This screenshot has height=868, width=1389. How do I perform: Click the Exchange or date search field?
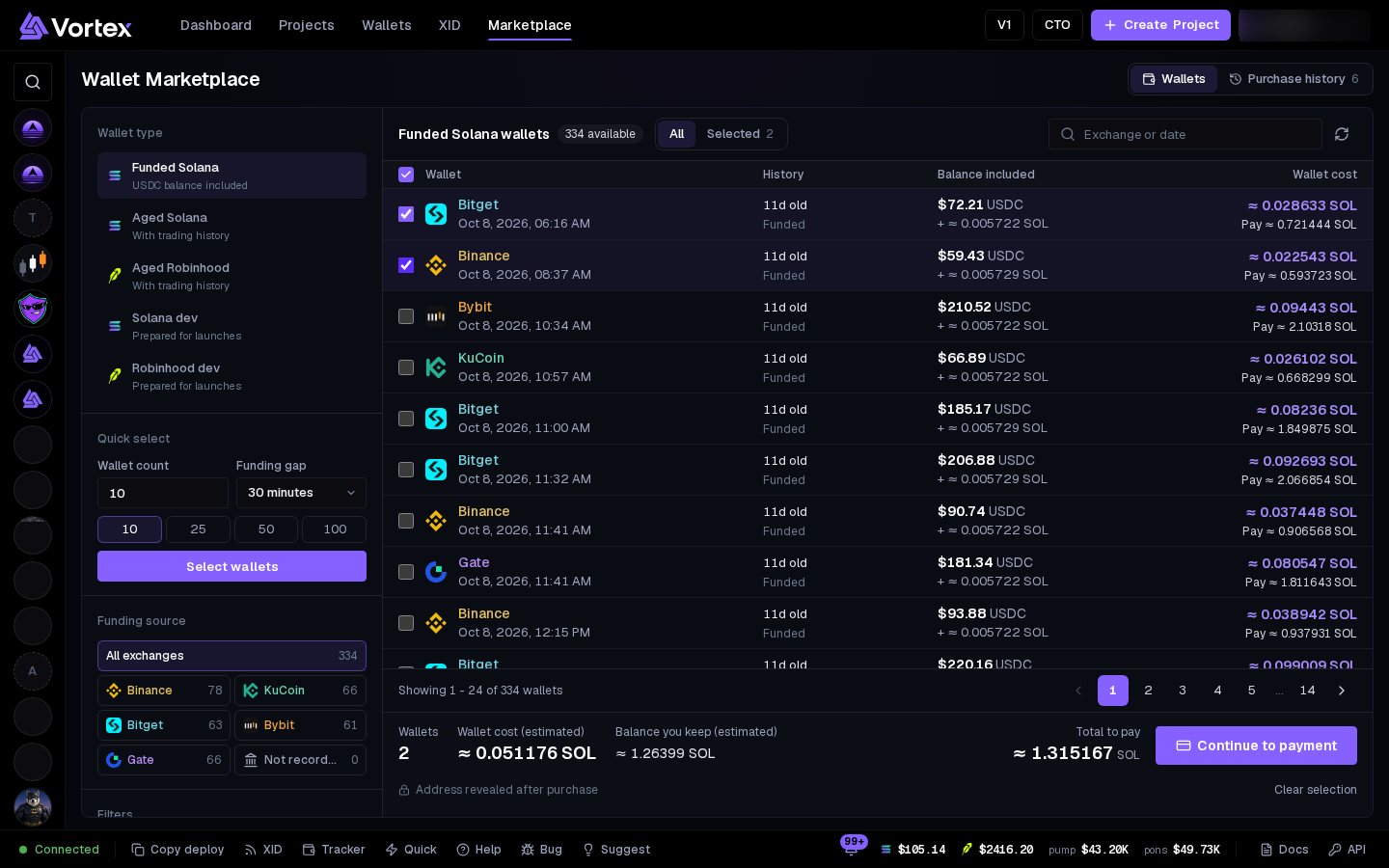click(1185, 134)
